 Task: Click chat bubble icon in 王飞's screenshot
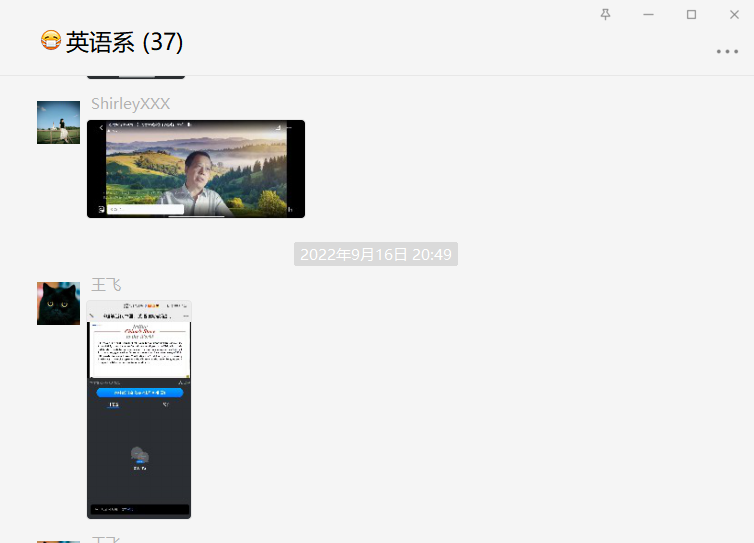[140, 456]
